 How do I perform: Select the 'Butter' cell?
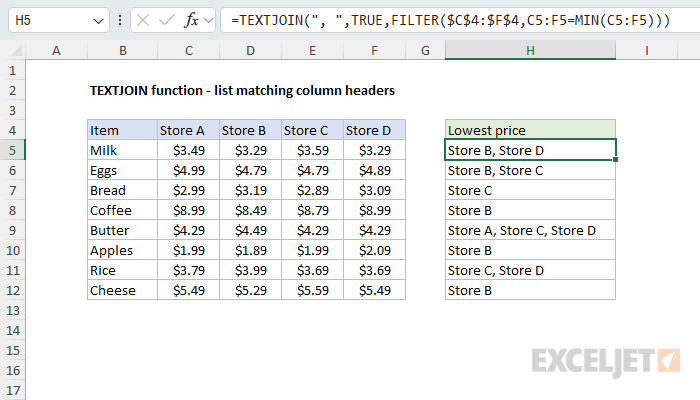122,230
